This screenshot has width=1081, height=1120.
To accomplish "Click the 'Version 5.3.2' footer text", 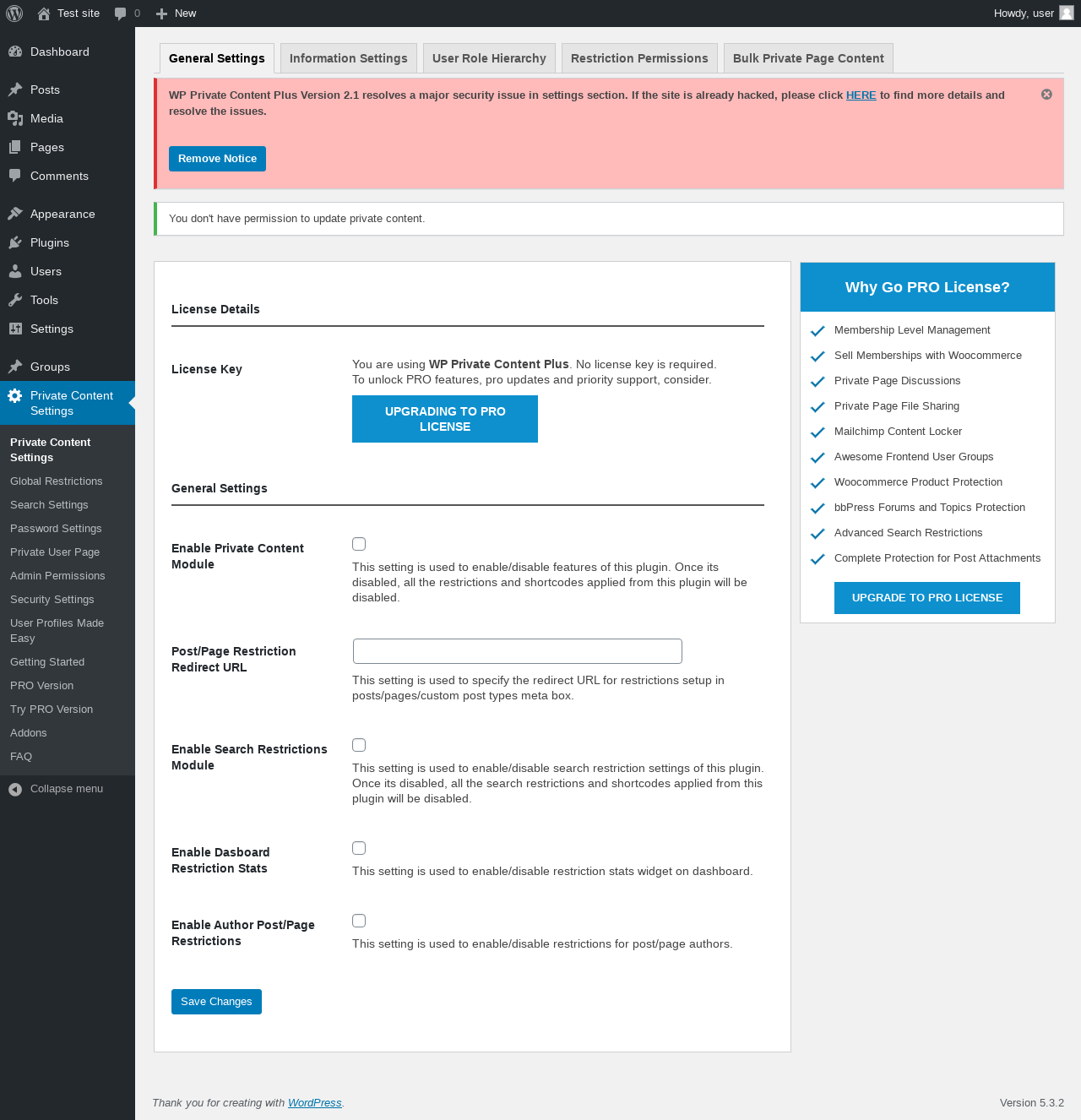I will click(1032, 1103).
